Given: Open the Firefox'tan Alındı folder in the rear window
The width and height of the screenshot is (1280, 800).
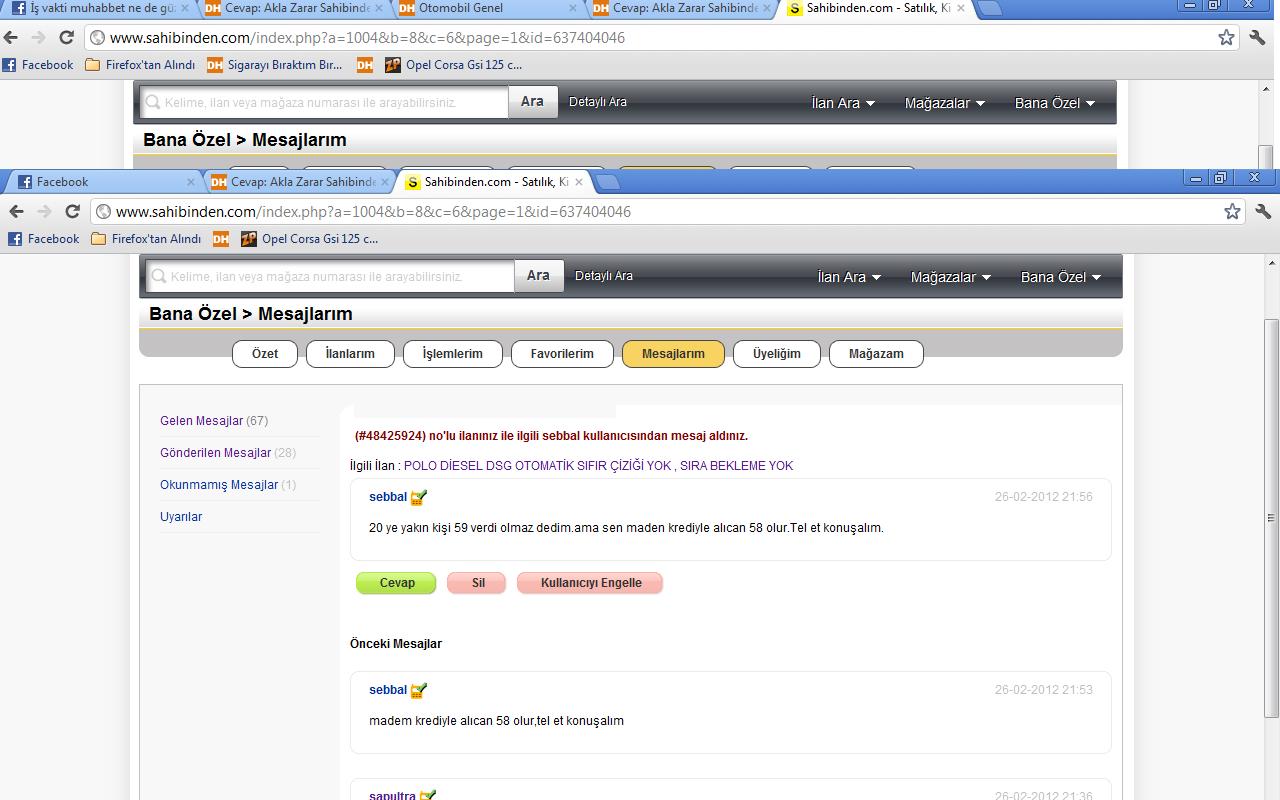Looking at the screenshot, I should point(140,65).
